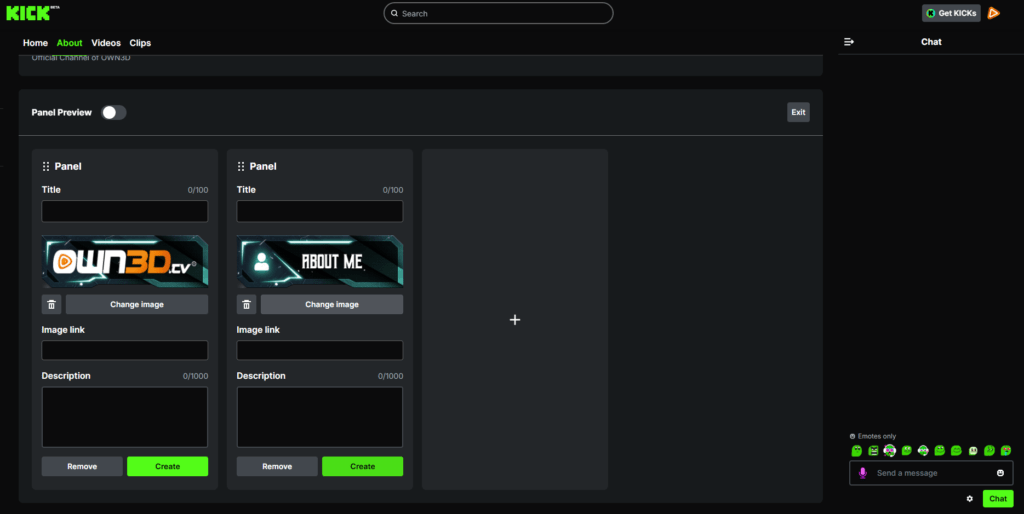The image size is (1024, 514).
Task: Grab the first panel's drag handle icon
Action: [46, 167]
